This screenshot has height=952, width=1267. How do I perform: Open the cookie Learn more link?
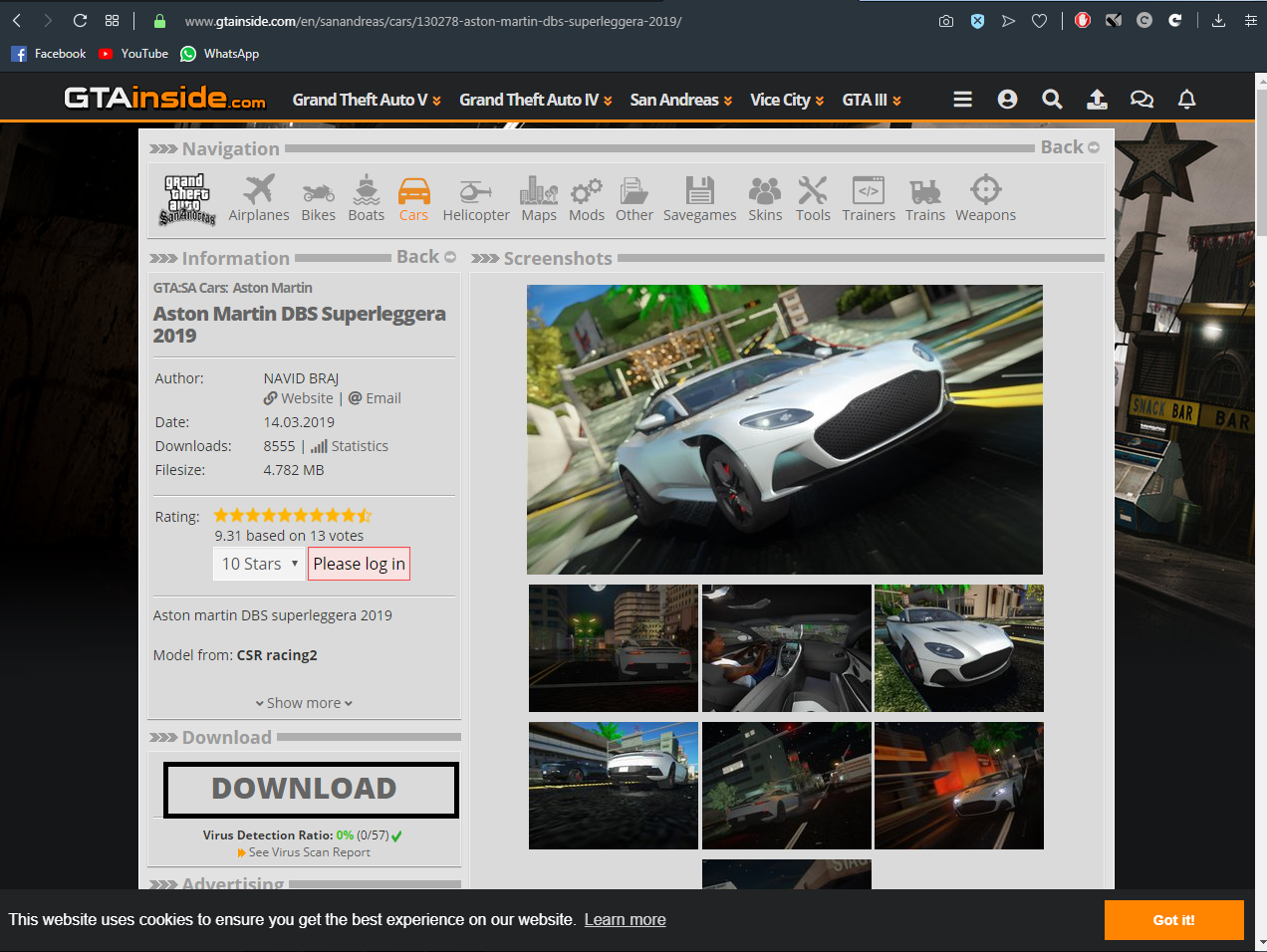[625, 919]
